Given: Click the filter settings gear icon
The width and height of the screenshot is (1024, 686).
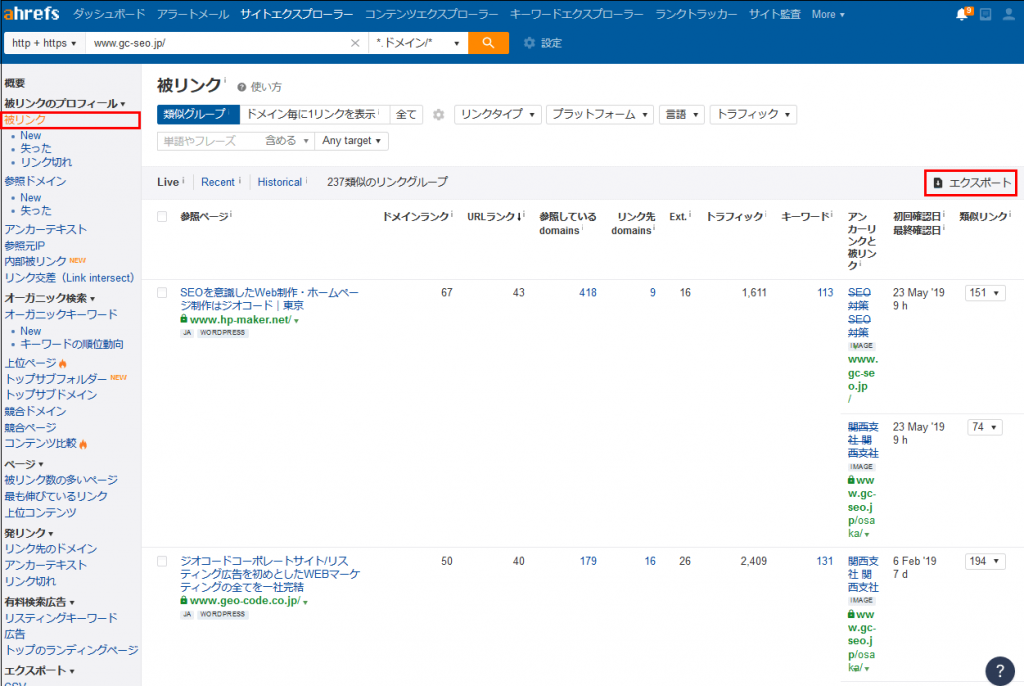Looking at the screenshot, I should pos(438,115).
